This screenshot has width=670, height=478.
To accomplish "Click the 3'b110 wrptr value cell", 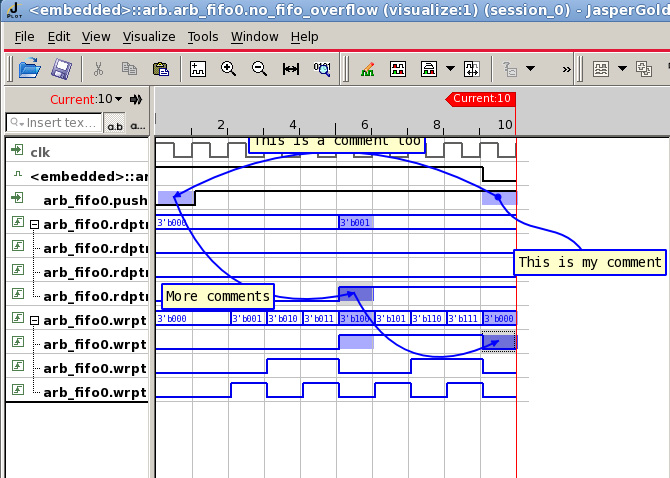I will point(428,319).
